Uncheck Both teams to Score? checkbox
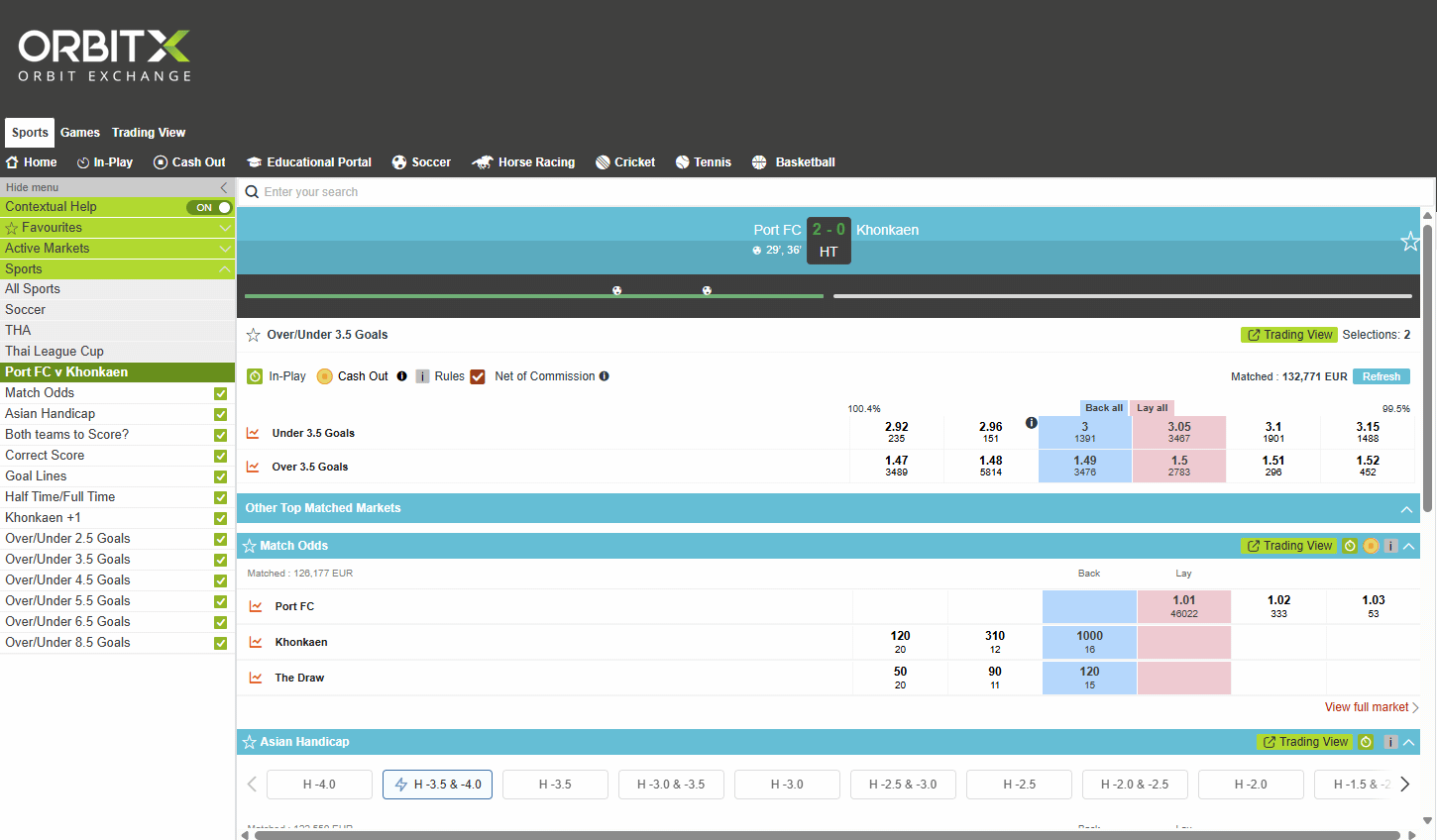This screenshot has width=1437, height=840. point(221,435)
